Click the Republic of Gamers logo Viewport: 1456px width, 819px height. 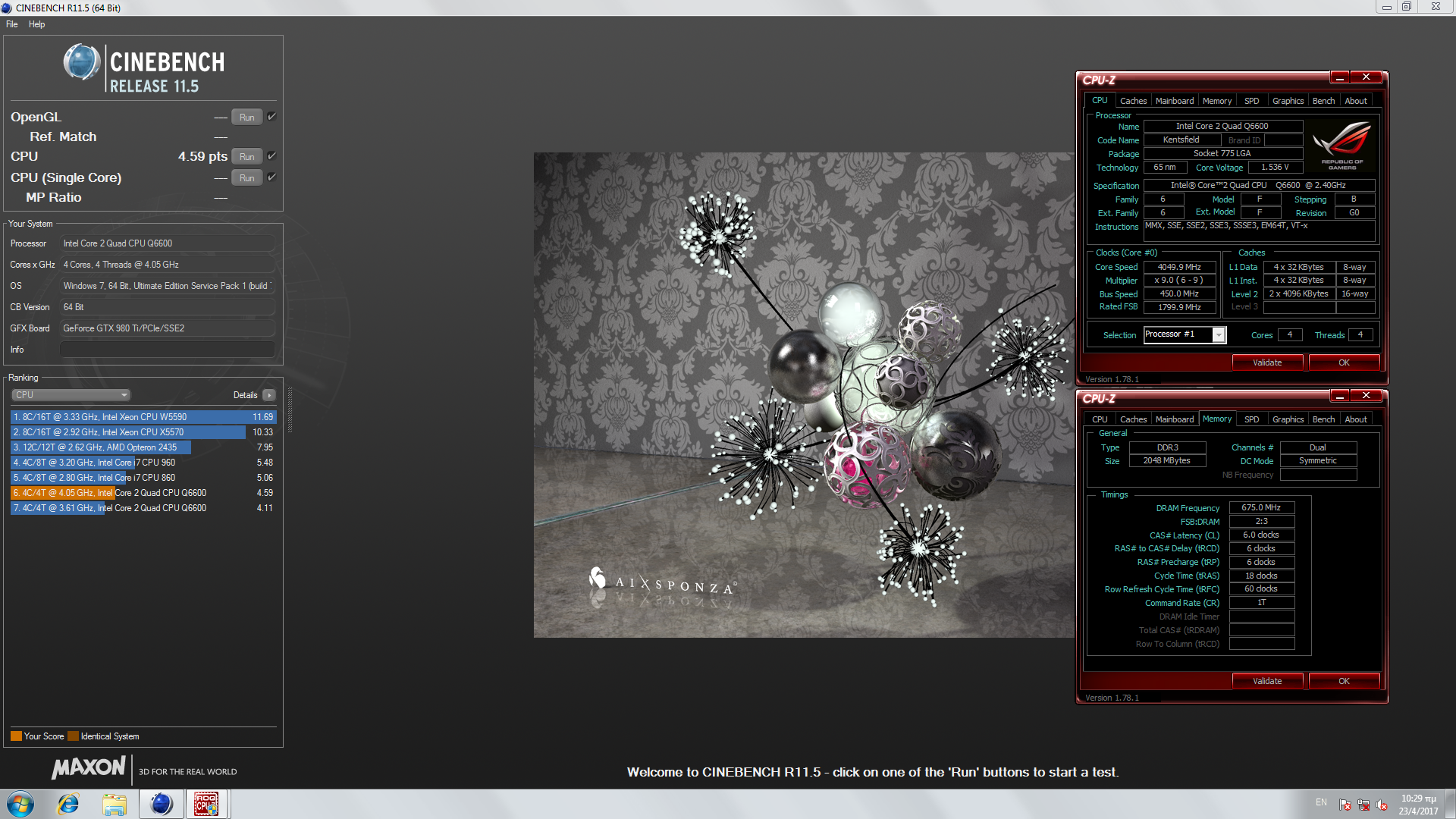1342,146
